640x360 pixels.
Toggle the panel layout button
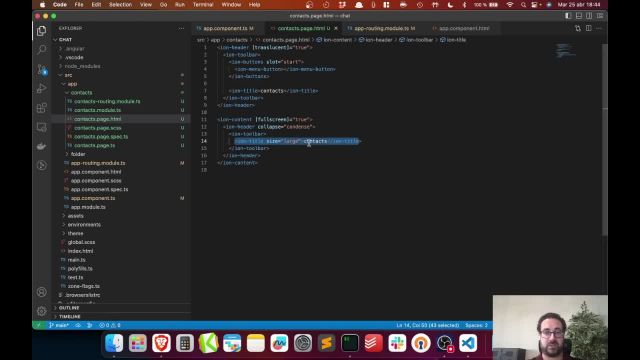click(x=579, y=16)
